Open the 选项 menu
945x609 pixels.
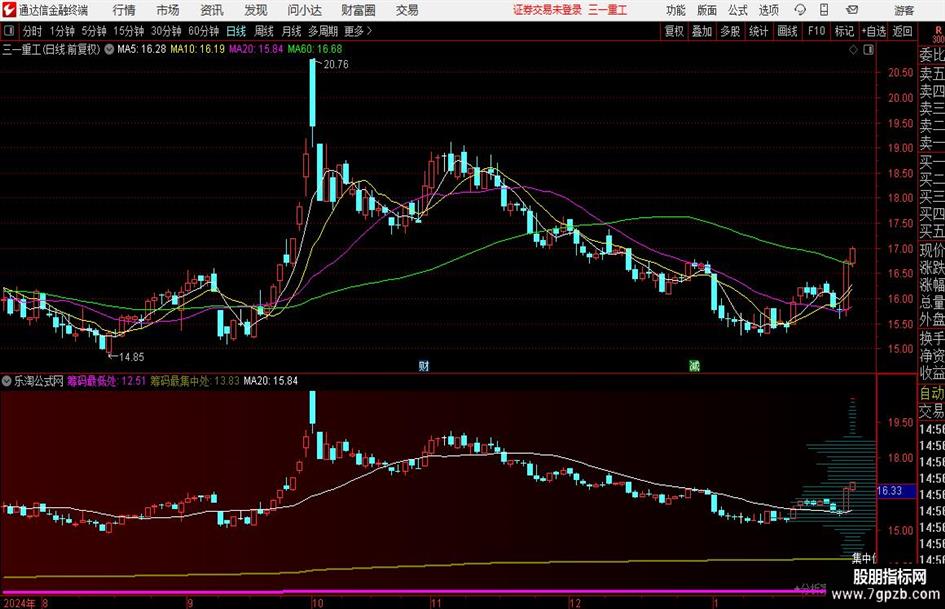(768, 10)
